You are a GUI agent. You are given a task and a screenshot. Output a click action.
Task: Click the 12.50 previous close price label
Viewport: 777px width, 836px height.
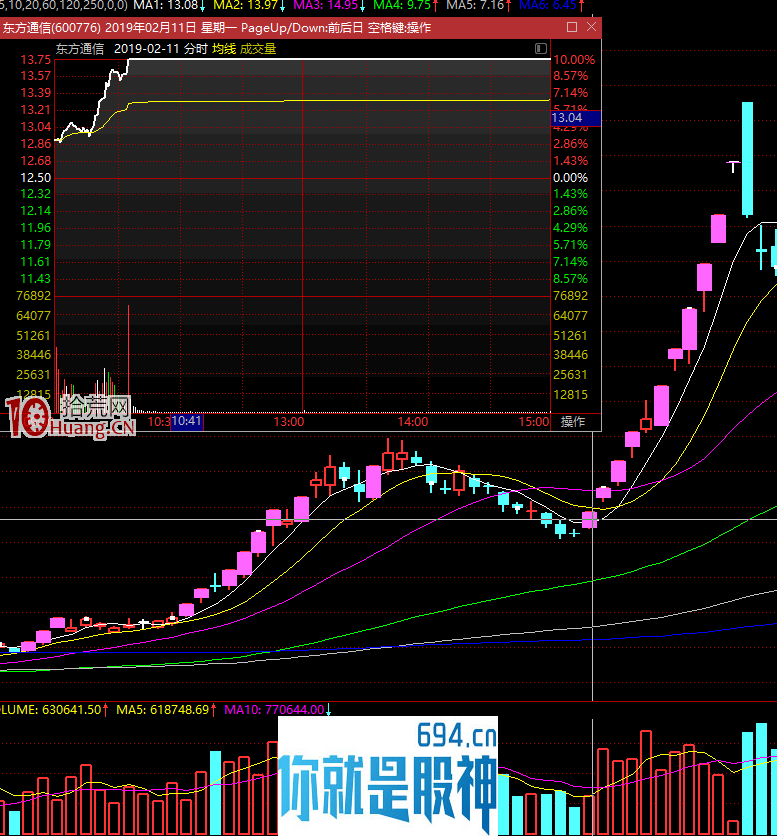point(36,178)
